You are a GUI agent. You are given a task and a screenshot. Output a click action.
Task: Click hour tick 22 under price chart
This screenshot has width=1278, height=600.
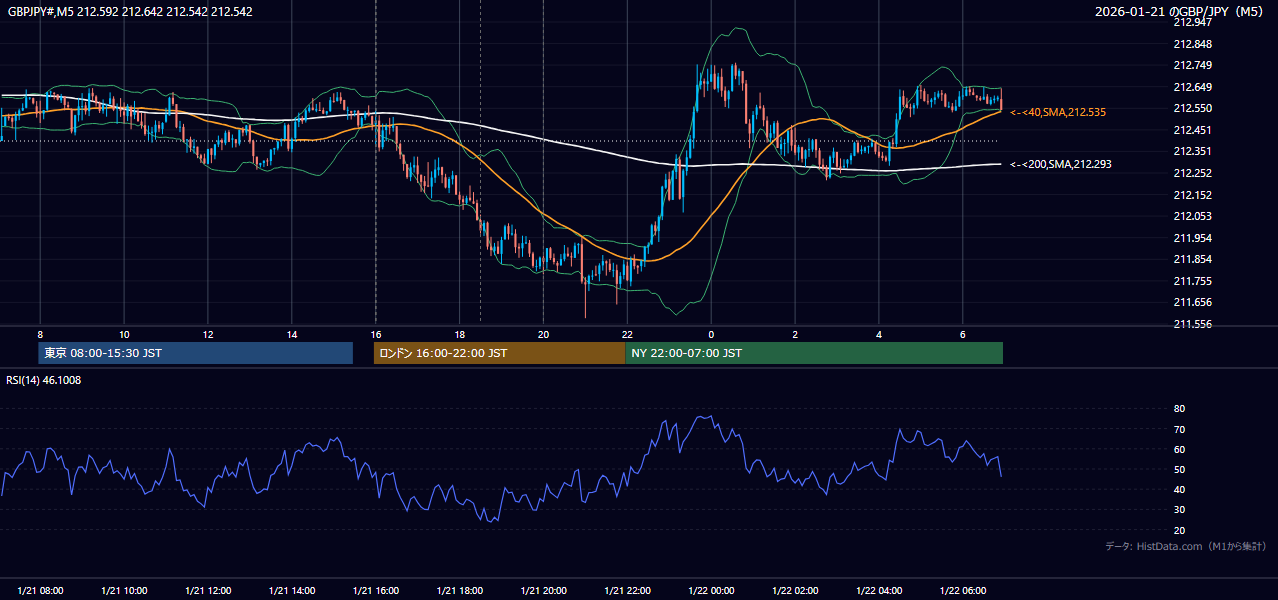click(x=627, y=333)
